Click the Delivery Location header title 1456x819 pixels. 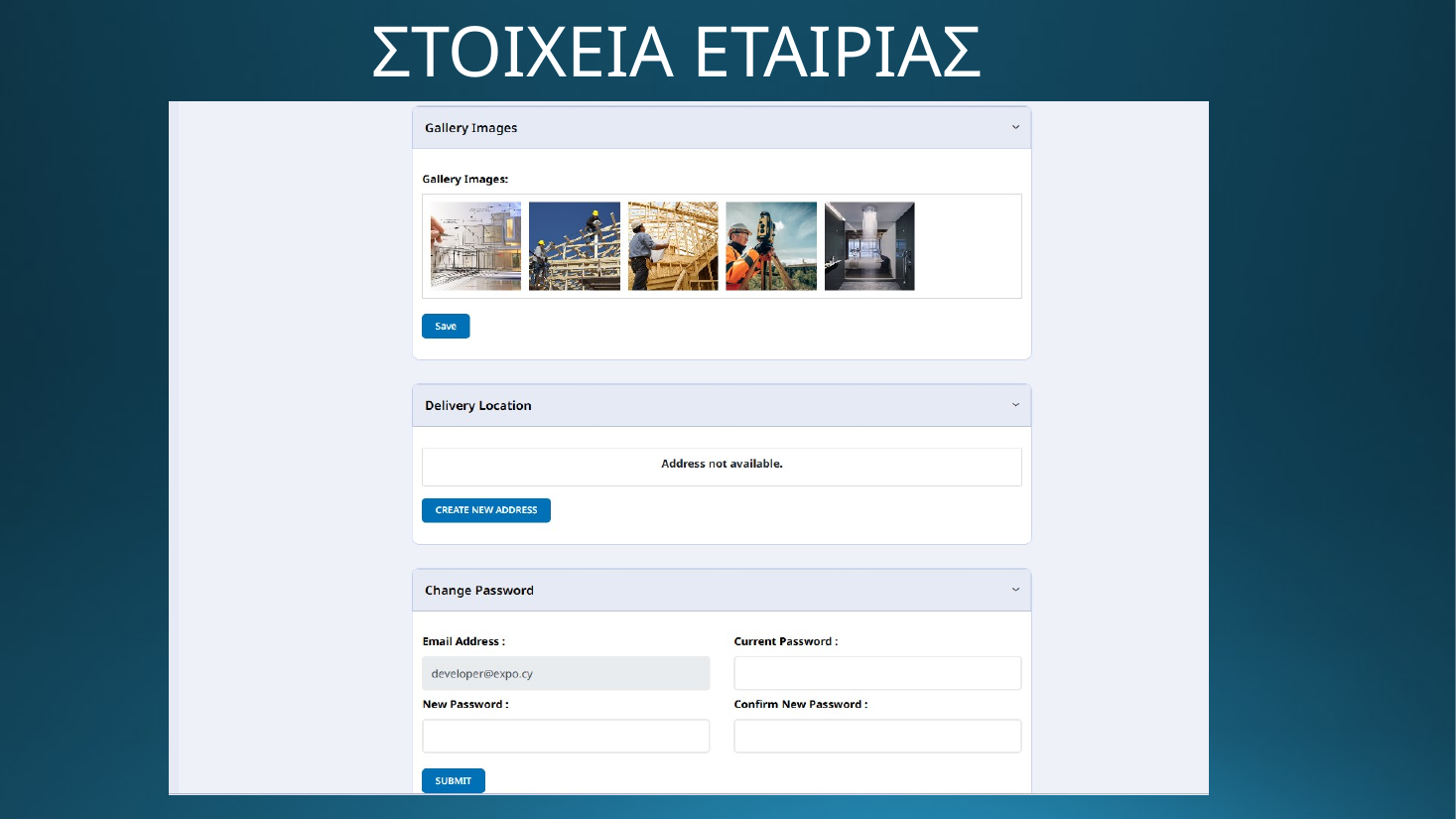[478, 406]
